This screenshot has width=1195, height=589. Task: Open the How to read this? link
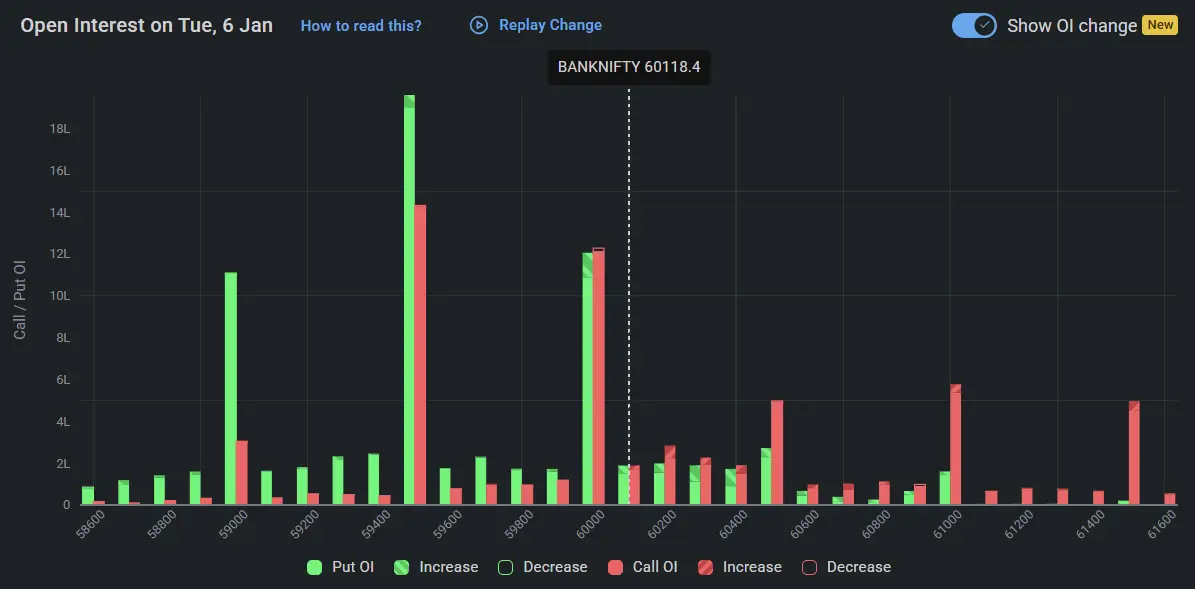point(361,25)
